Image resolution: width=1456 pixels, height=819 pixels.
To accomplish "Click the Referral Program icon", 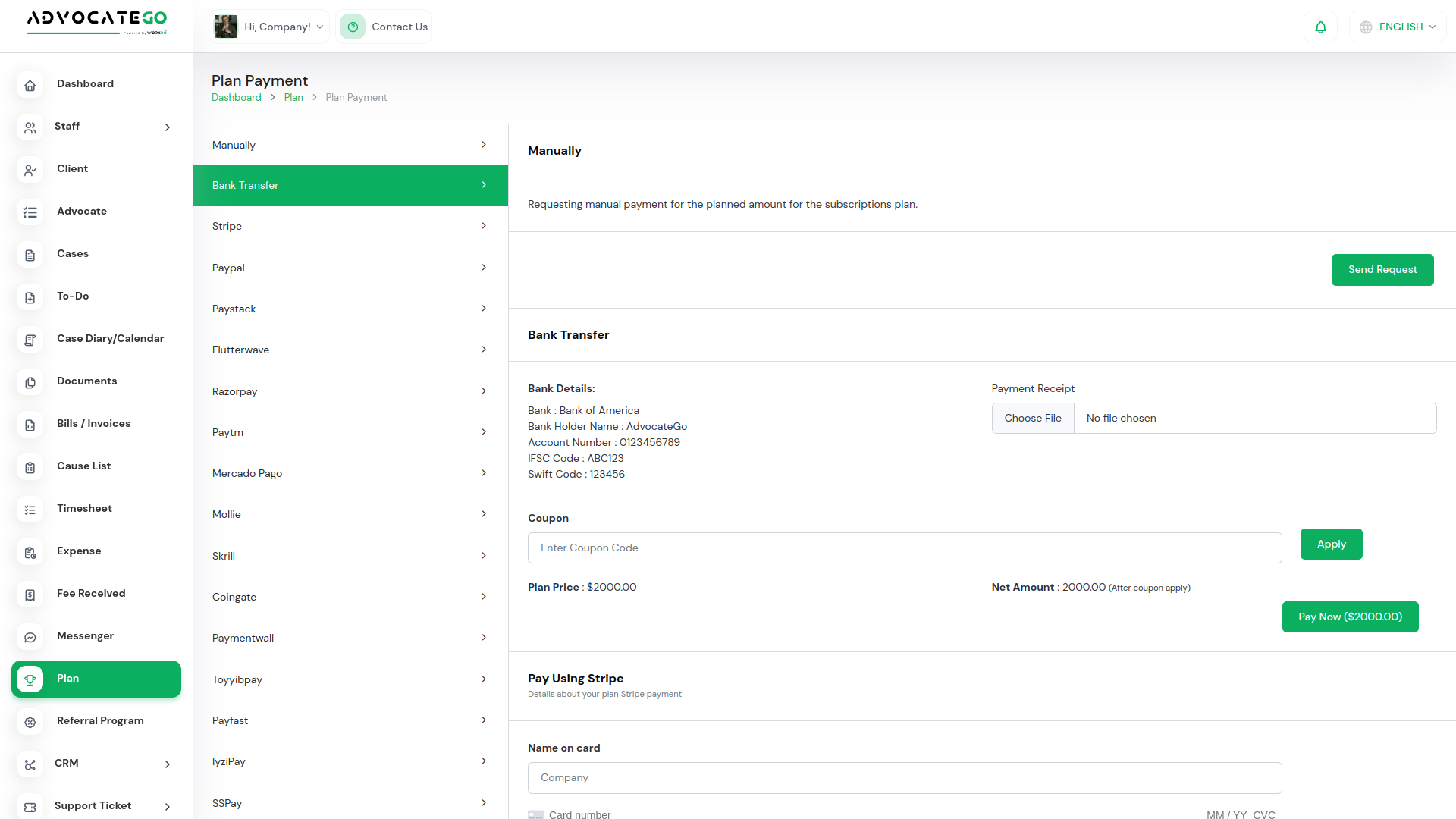I will [30, 722].
